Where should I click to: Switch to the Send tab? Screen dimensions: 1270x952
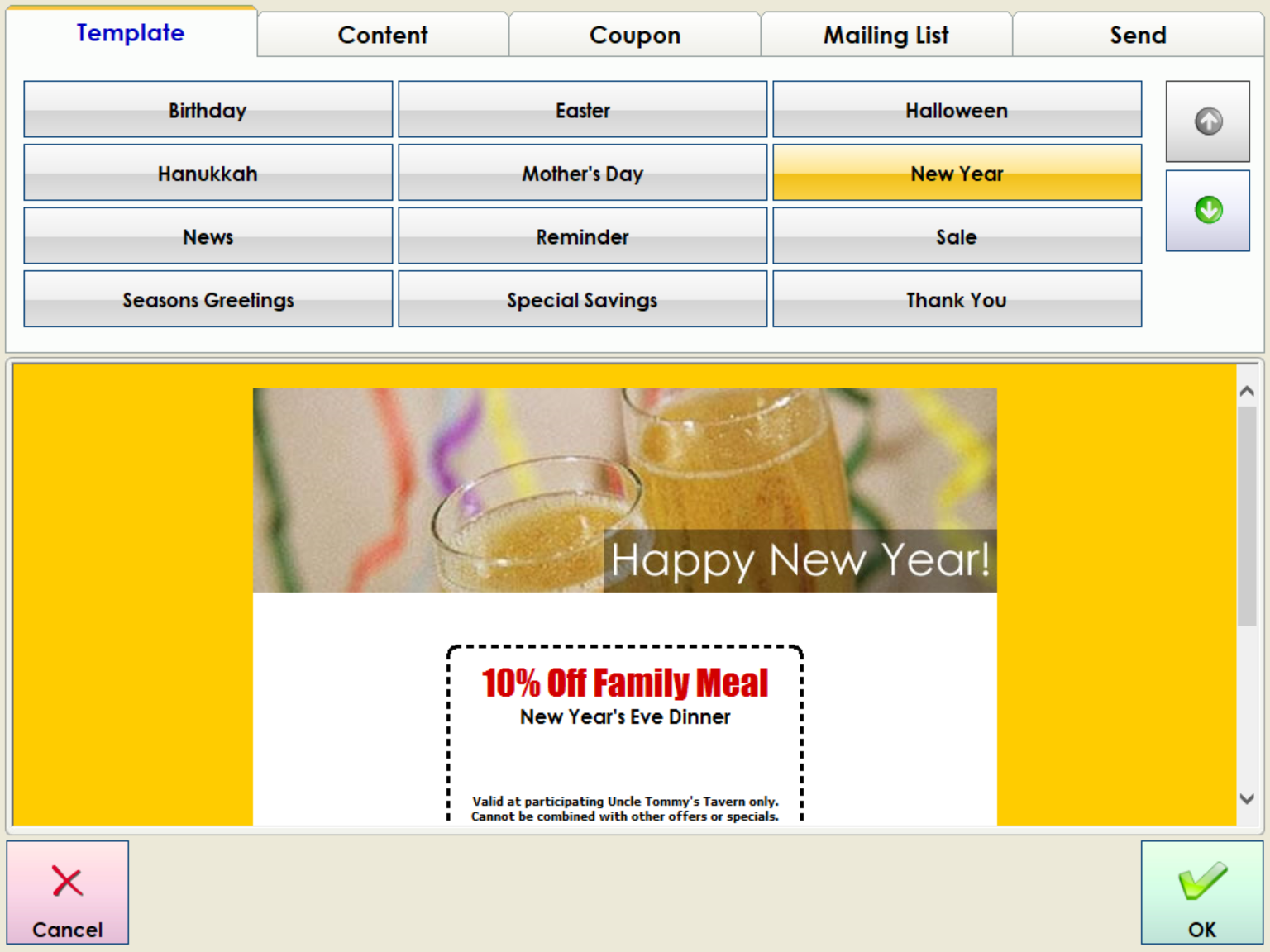(x=1138, y=35)
